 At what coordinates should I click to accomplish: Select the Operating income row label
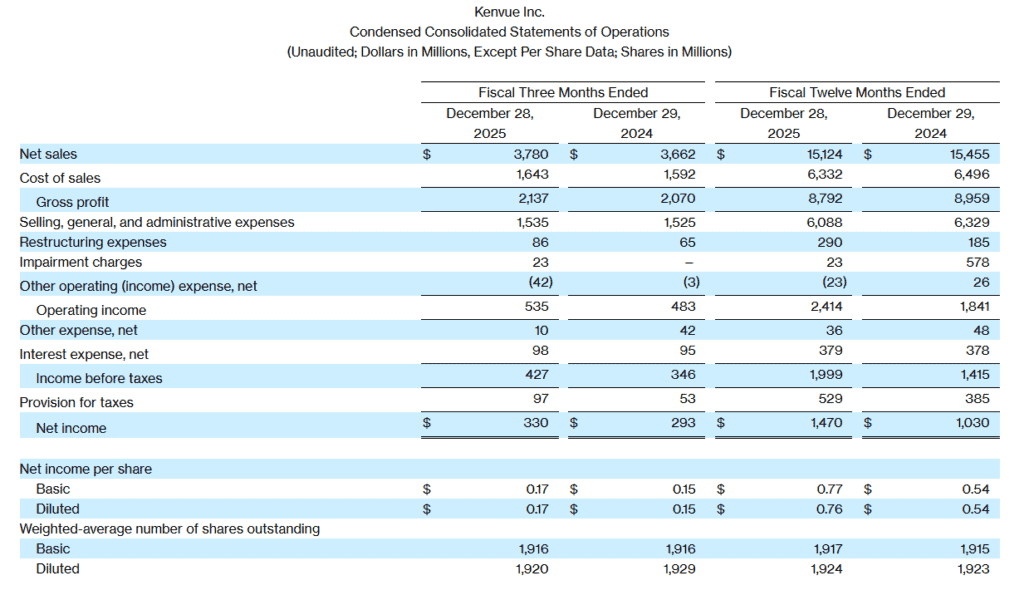91,310
